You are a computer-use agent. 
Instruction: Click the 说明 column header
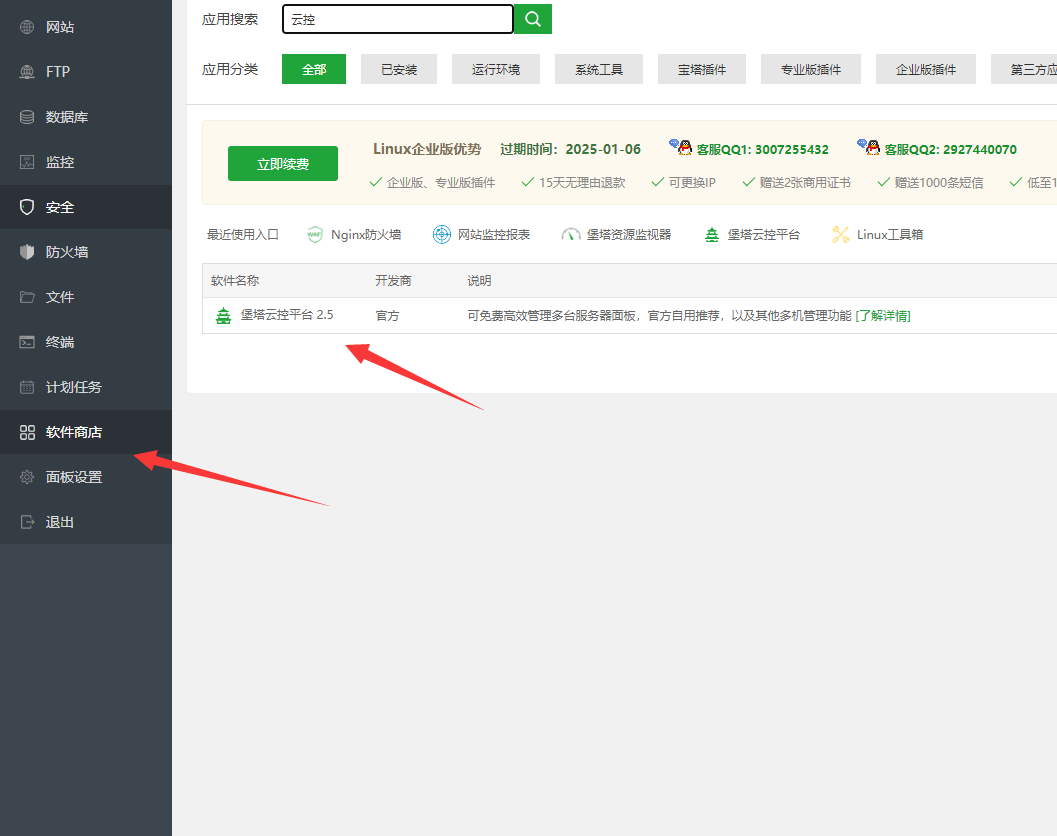[x=479, y=280]
